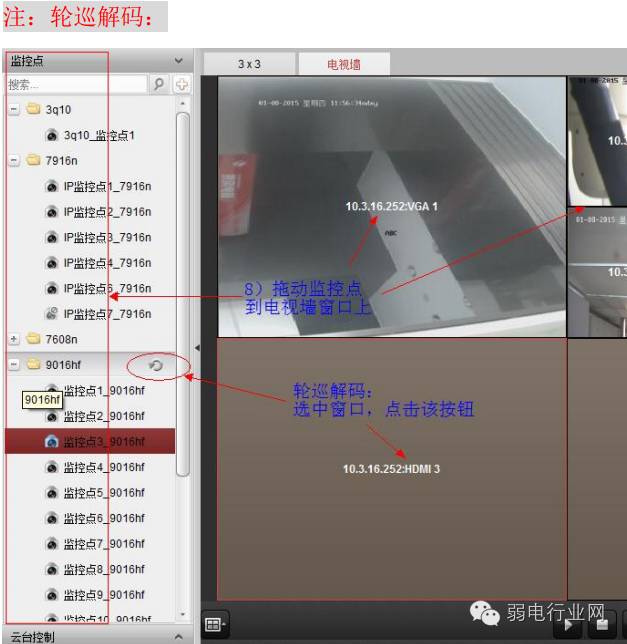Screen dimensions: 627x644
Task: Click the 3q10 folder icon
Action: pyautogui.click(x=33, y=109)
